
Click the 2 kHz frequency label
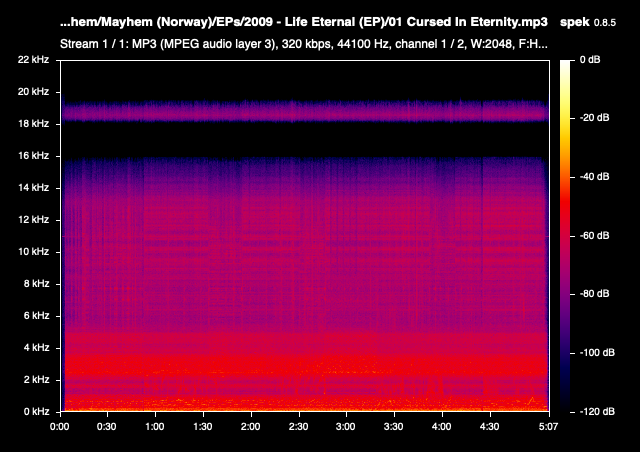pyautogui.click(x=36, y=379)
